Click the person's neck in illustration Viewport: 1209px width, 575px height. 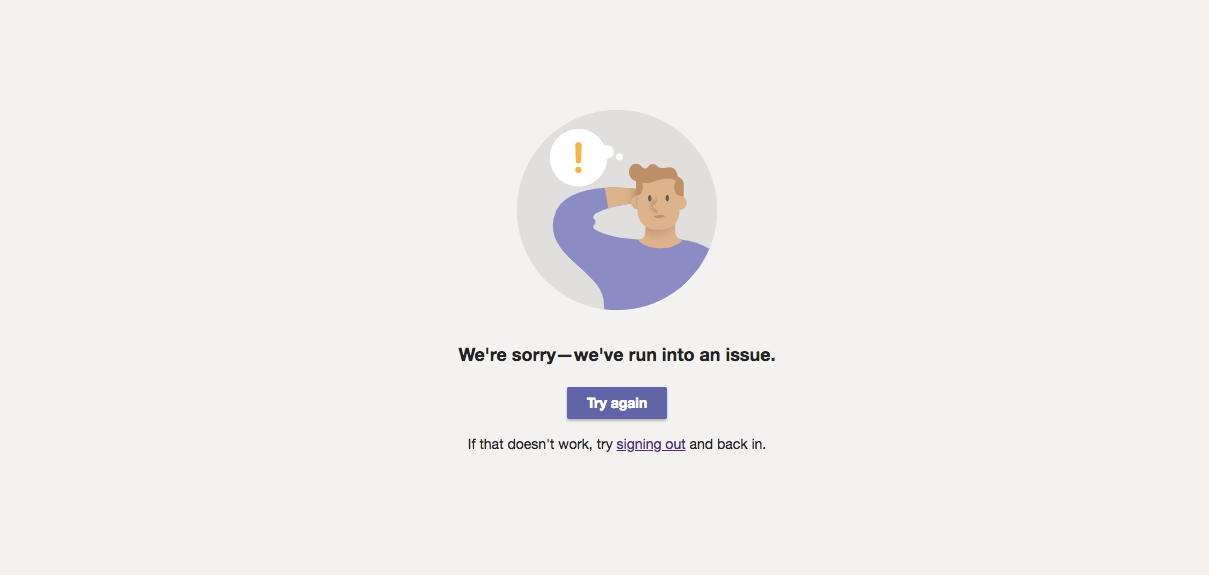[x=660, y=237]
